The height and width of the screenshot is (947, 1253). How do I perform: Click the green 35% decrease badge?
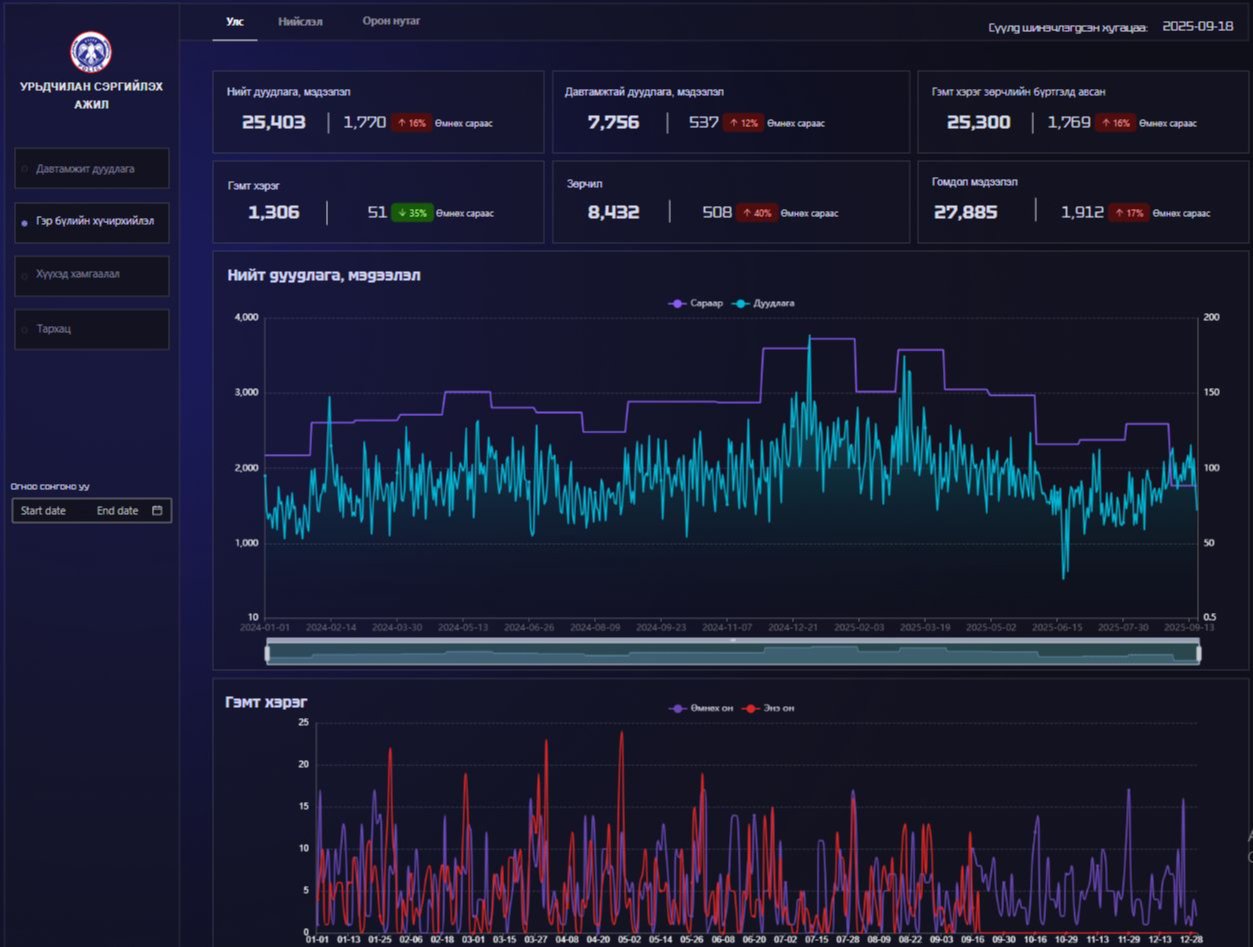tap(411, 212)
